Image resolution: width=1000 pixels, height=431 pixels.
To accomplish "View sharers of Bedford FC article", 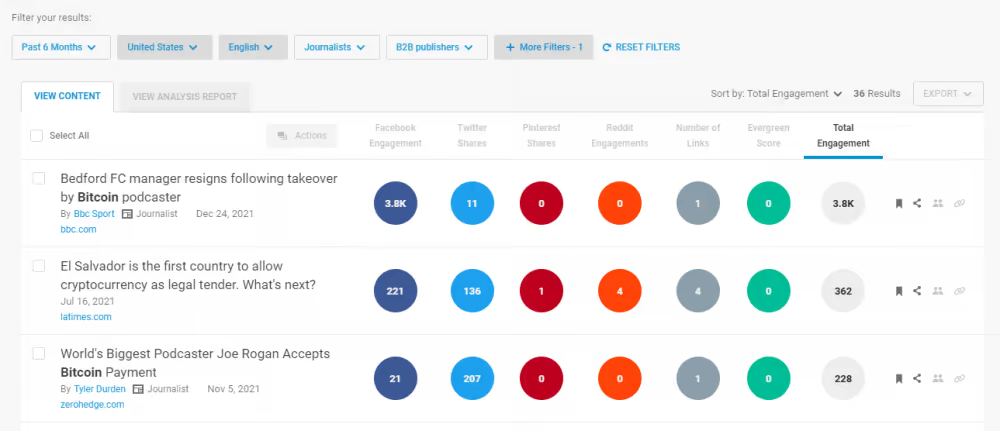I will pos(938,203).
